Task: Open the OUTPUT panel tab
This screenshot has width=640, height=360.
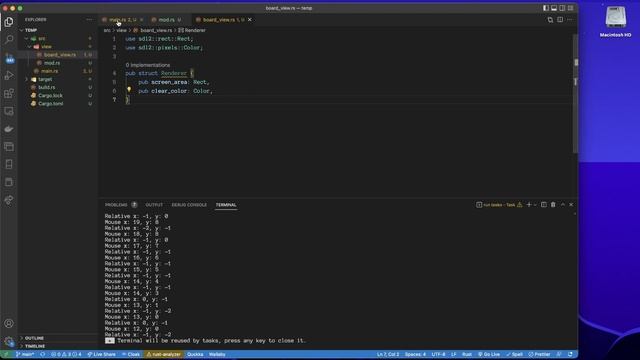Action: pyautogui.click(x=154, y=204)
